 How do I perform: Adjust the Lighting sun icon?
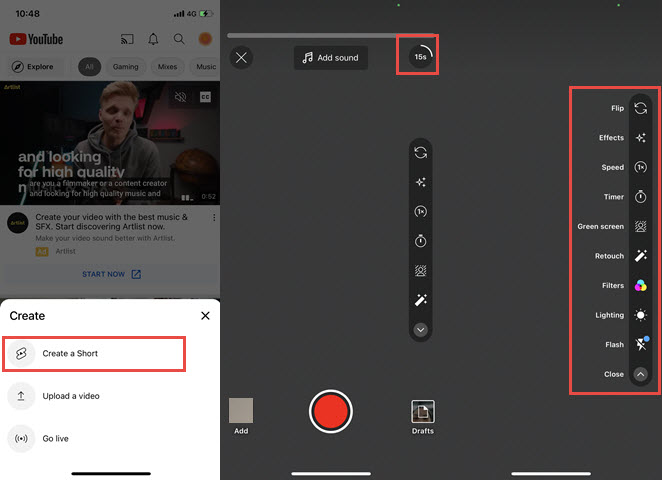click(640, 315)
